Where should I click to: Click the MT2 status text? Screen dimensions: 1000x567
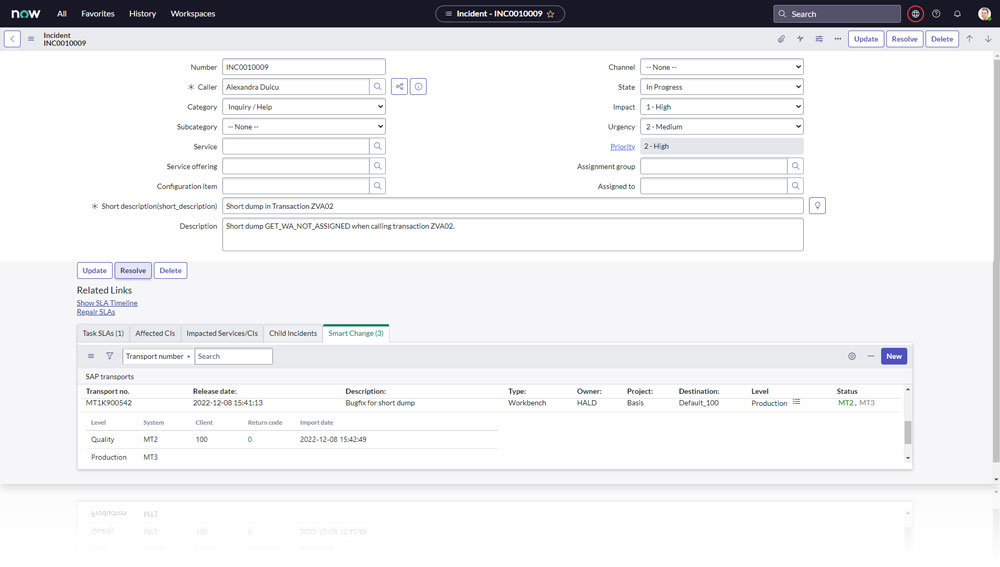point(845,403)
